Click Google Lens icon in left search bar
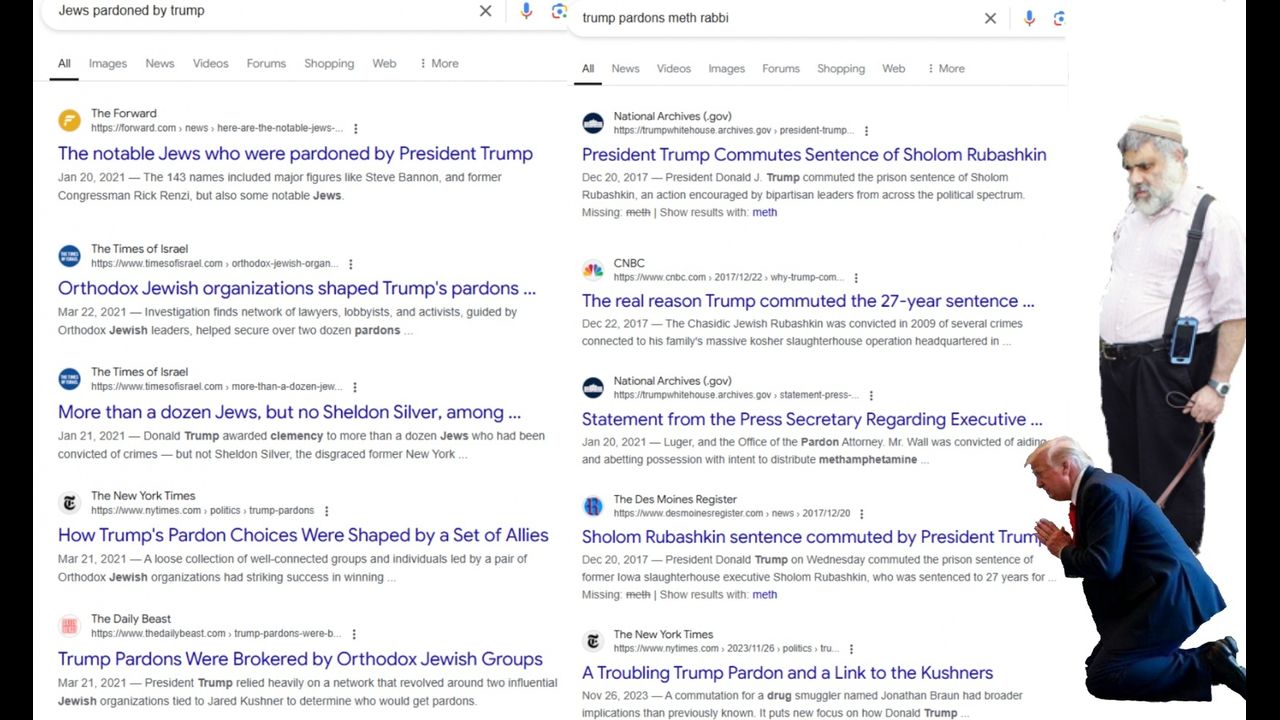1280x720 pixels. point(559,11)
